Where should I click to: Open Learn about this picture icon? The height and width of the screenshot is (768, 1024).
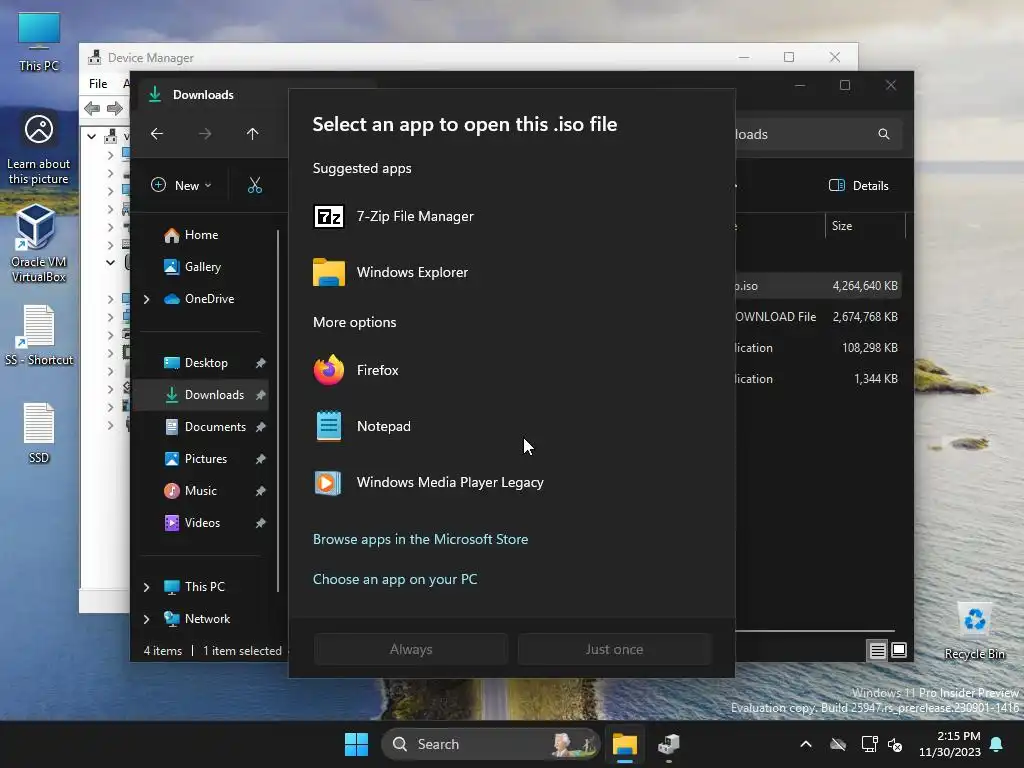point(39,150)
